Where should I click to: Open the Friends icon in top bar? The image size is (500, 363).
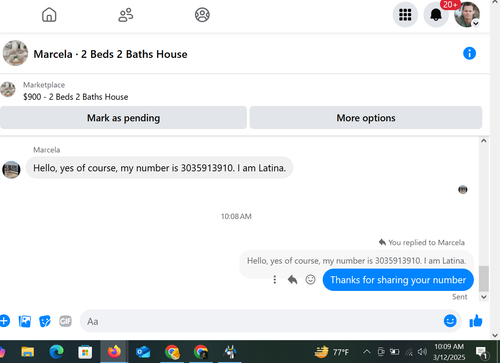click(x=126, y=15)
